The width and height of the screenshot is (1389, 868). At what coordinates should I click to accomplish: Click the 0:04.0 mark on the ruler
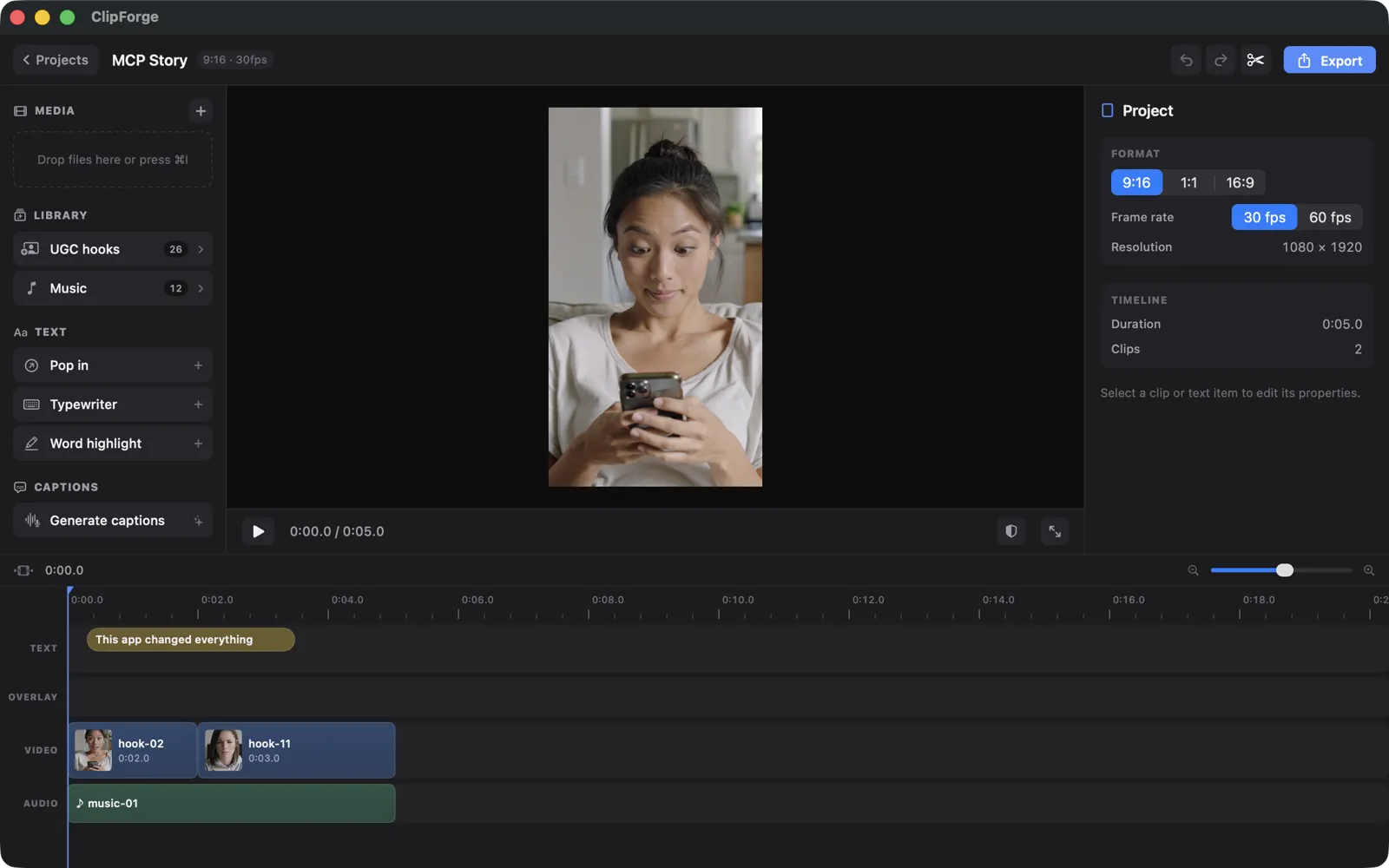(x=347, y=600)
